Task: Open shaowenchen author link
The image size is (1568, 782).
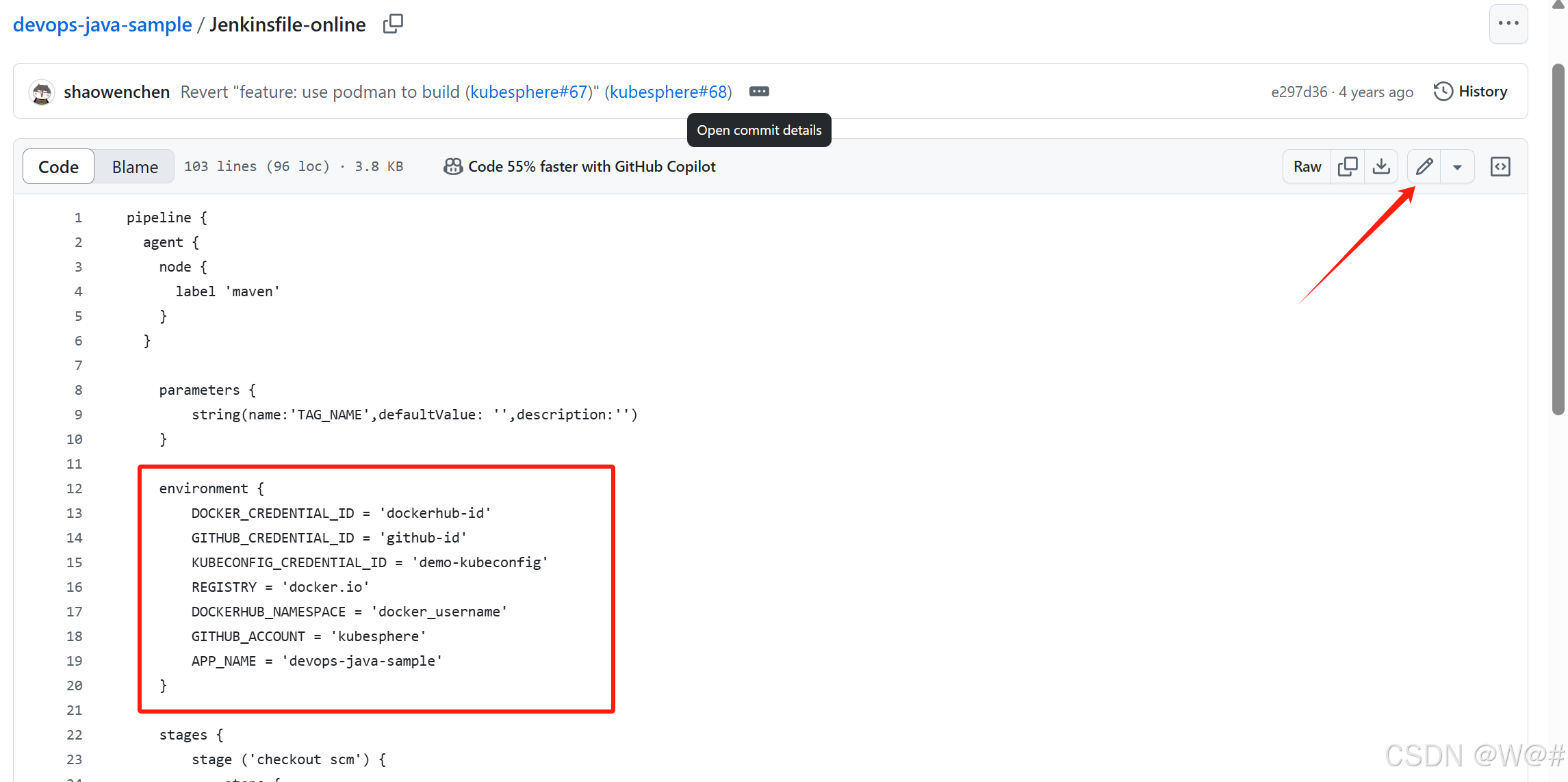Action: [x=116, y=92]
